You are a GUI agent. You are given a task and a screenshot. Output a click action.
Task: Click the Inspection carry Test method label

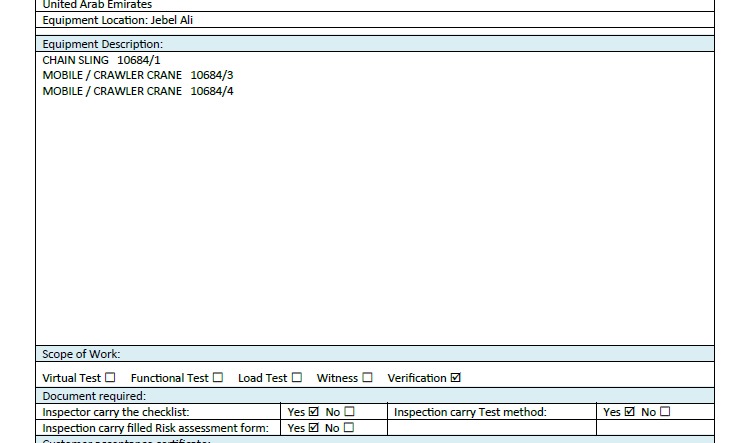click(x=470, y=412)
